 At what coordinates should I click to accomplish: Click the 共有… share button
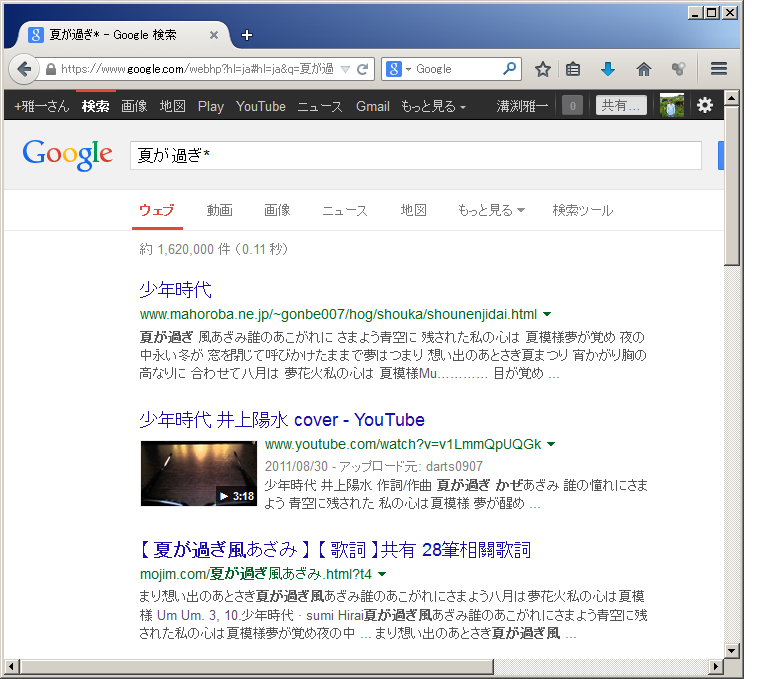click(621, 105)
